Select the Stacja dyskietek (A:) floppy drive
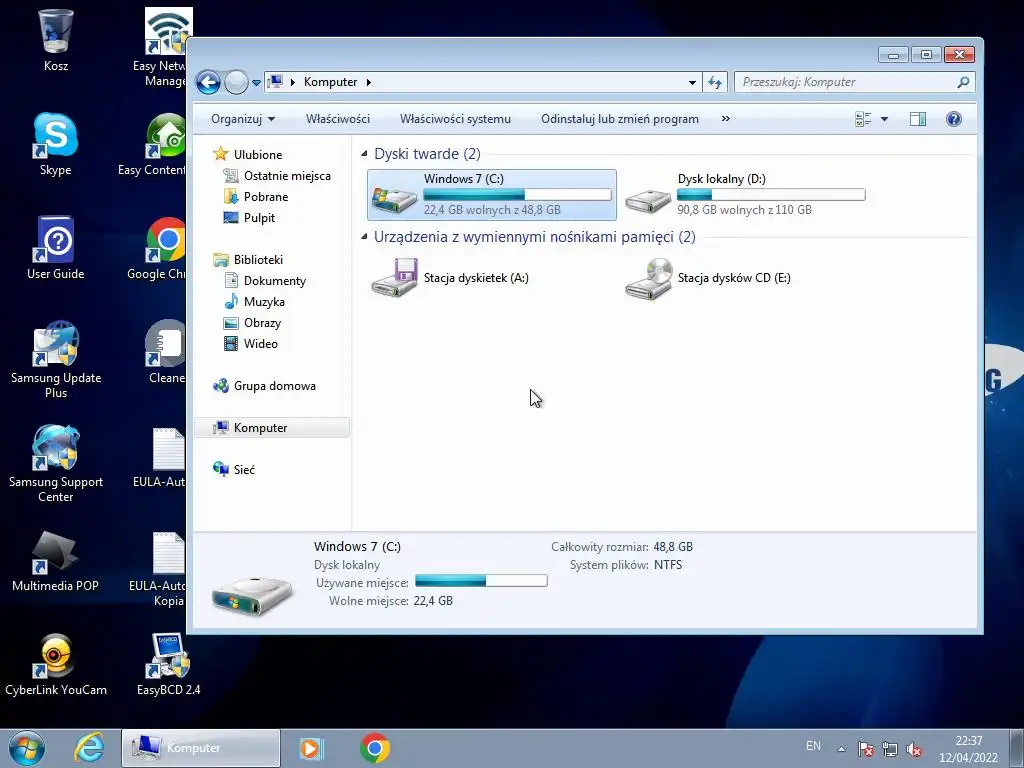This screenshot has height=768, width=1024. pos(394,278)
